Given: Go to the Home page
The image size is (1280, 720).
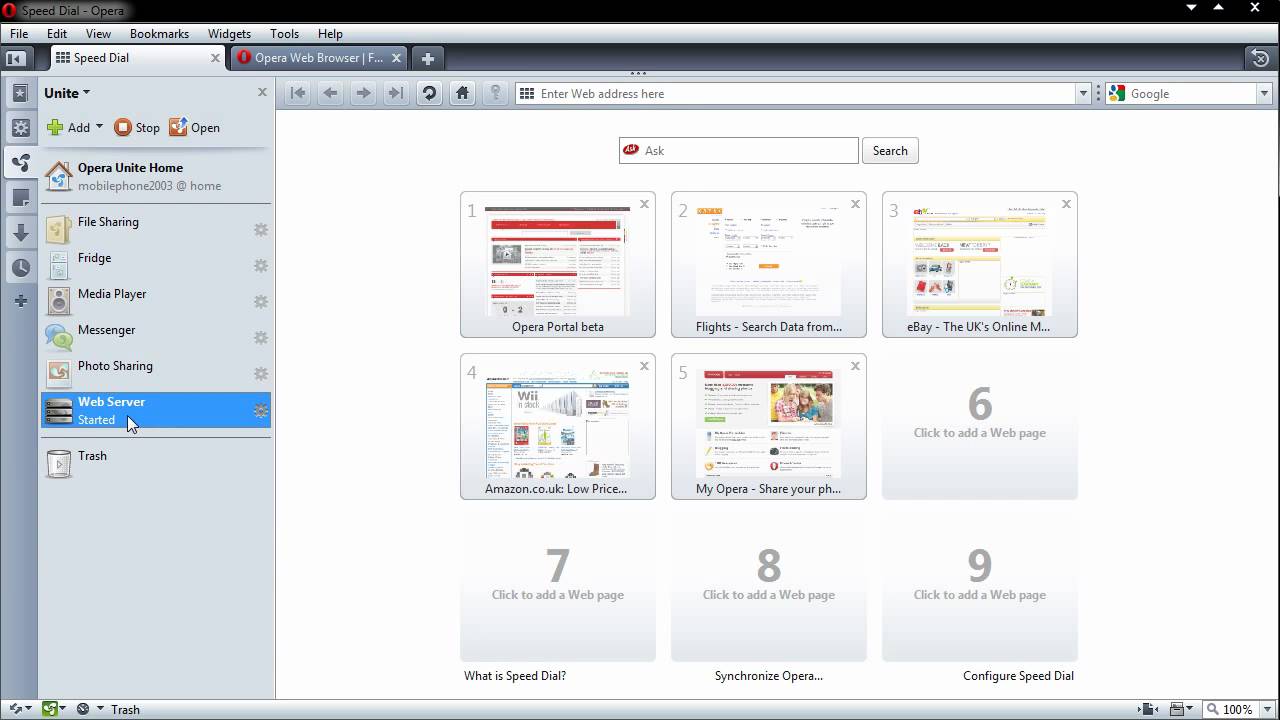Looking at the screenshot, I should (462, 93).
